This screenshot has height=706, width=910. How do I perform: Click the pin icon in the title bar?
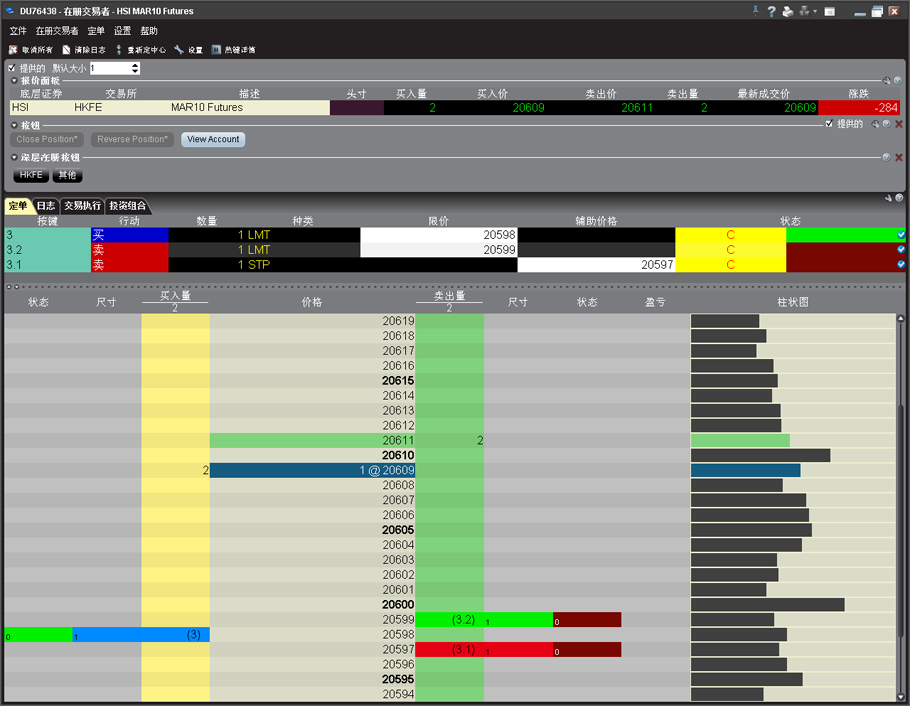[x=755, y=11]
